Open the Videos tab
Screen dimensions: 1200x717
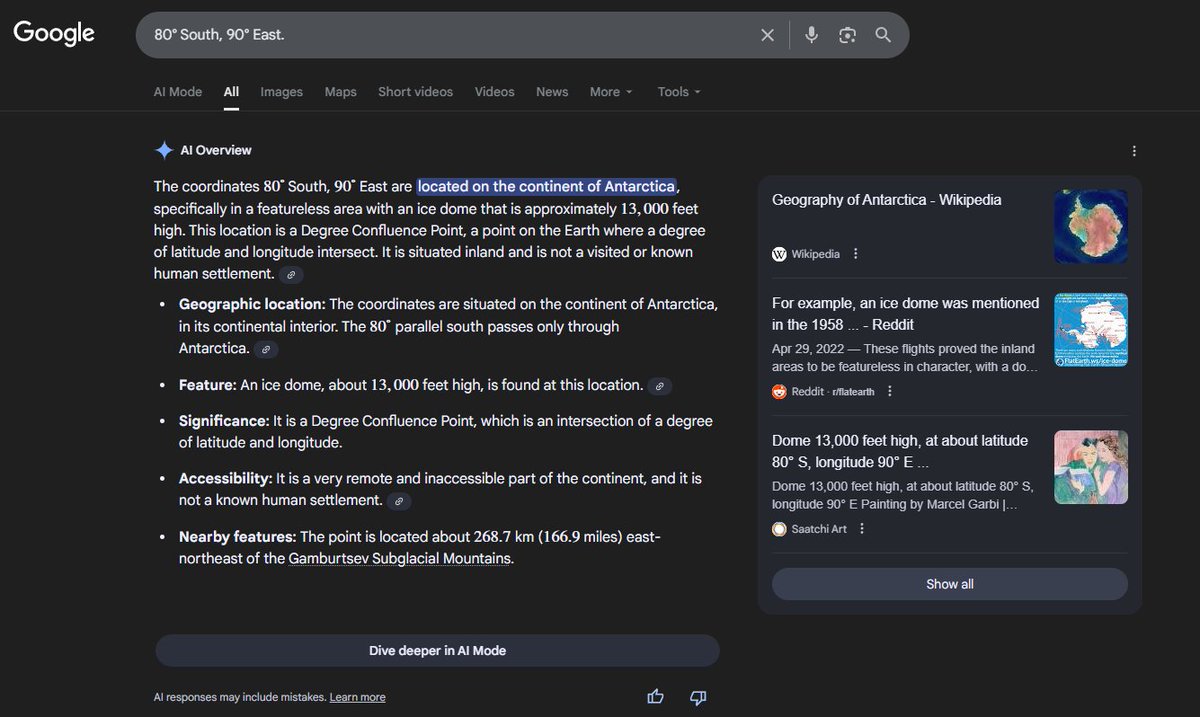tap(494, 92)
